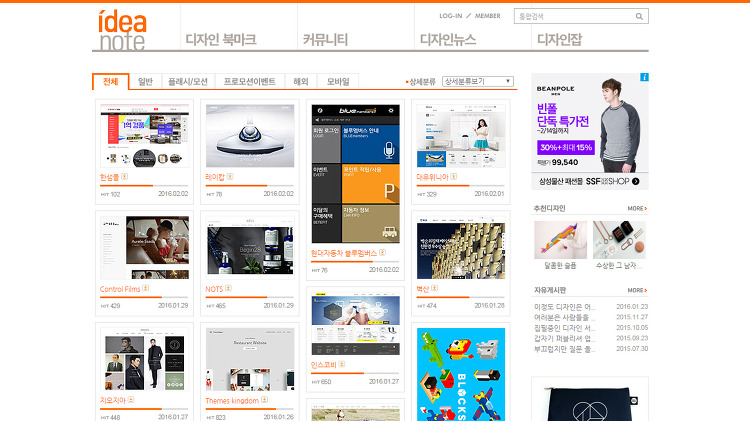Click bookmark icon beside 현대자동차 블루멤버스

point(382,253)
